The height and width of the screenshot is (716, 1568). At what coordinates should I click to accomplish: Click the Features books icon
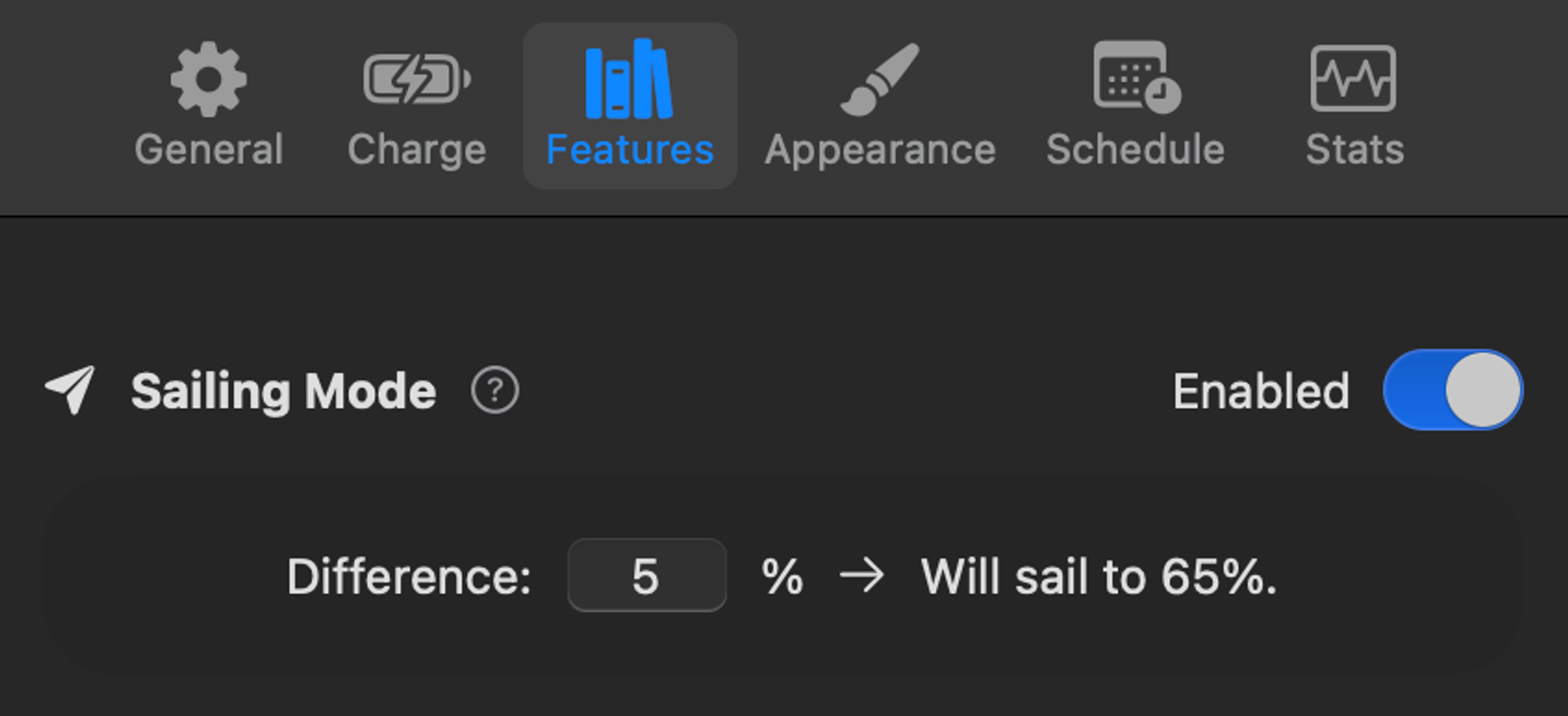[x=629, y=79]
